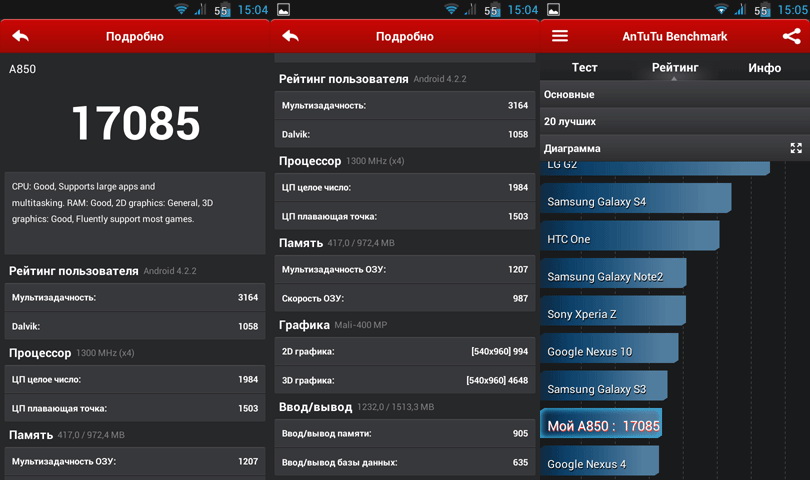The width and height of the screenshot is (810, 480).
Task: Switch to the Рейтинг tab
Action: pyautogui.click(x=675, y=68)
